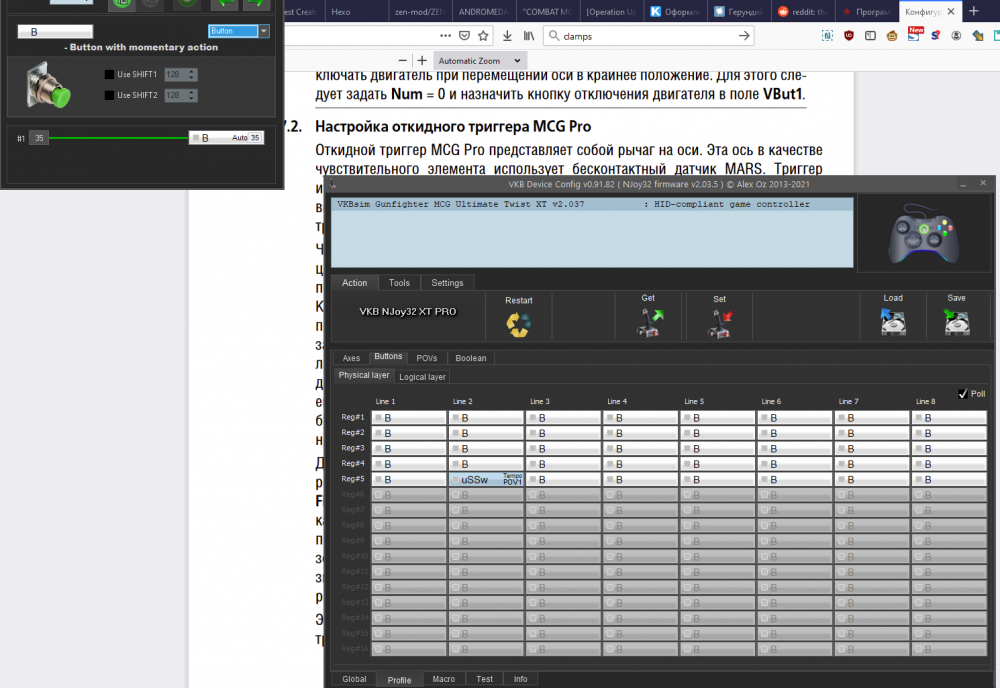
Task: Switch to the Tools tab
Action: [399, 282]
